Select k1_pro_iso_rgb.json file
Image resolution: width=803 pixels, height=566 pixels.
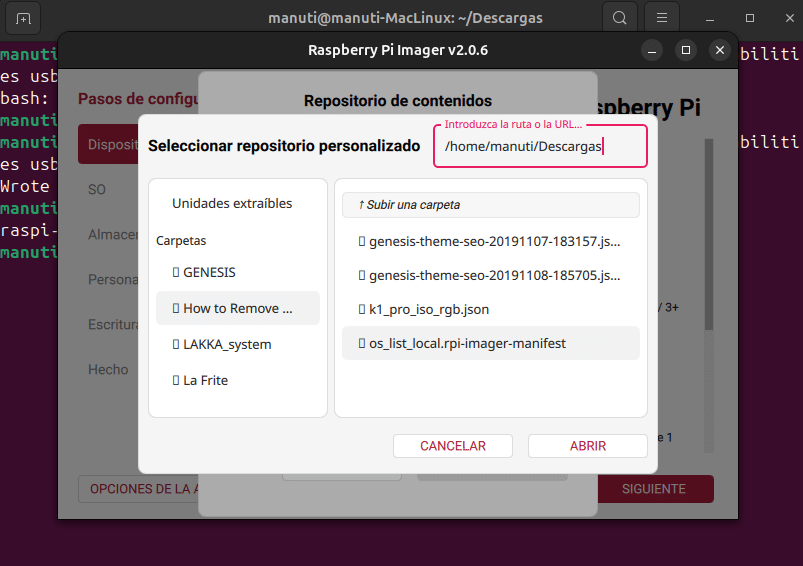coord(491,309)
